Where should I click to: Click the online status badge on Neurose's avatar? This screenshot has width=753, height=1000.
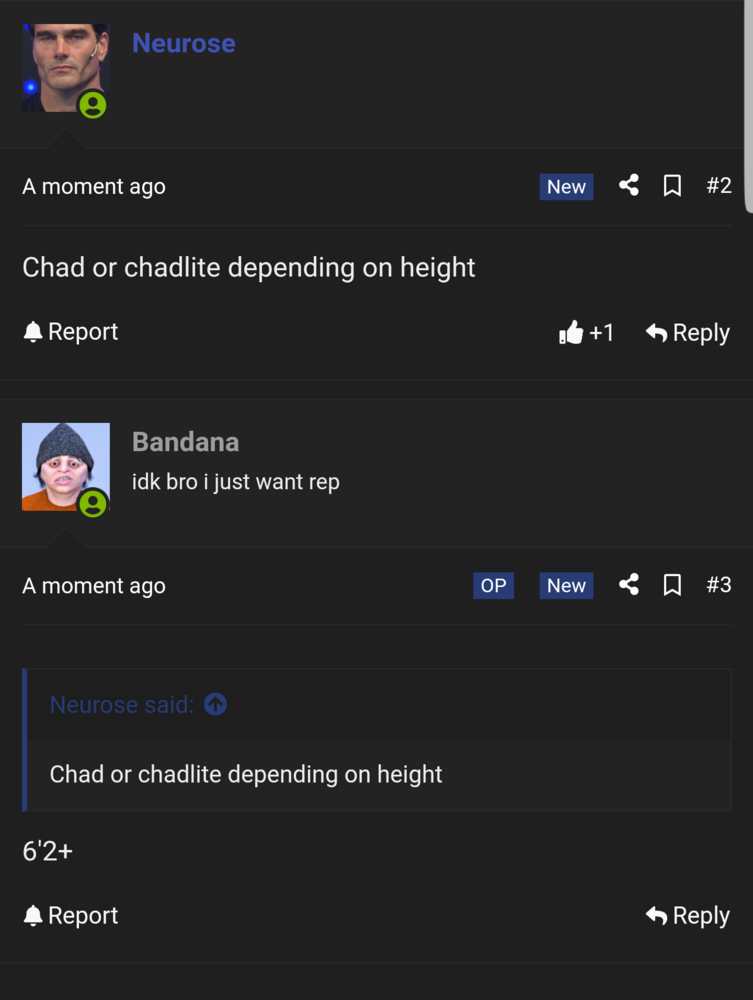click(x=93, y=105)
